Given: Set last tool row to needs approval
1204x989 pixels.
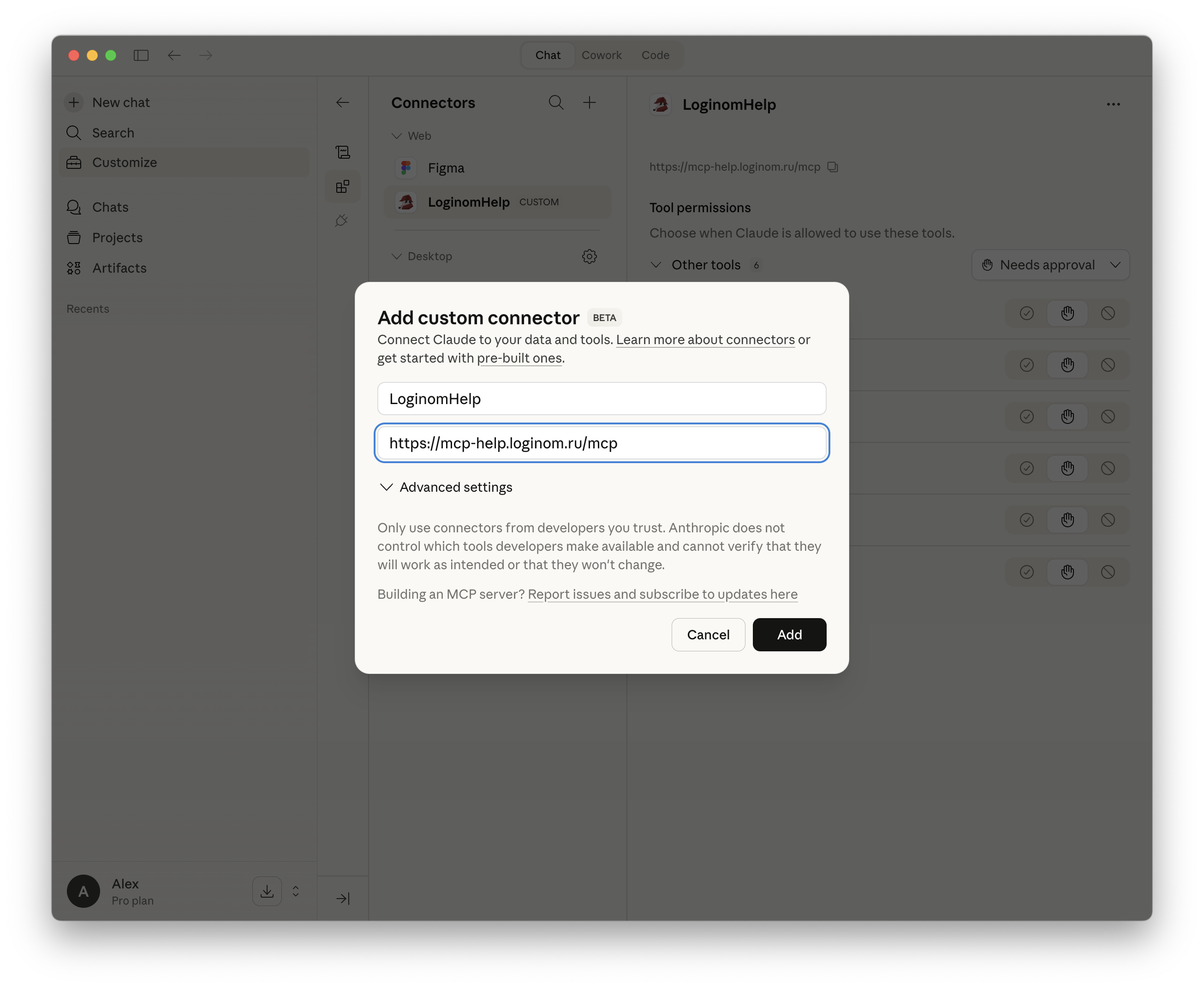Looking at the screenshot, I should coord(1067,572).
